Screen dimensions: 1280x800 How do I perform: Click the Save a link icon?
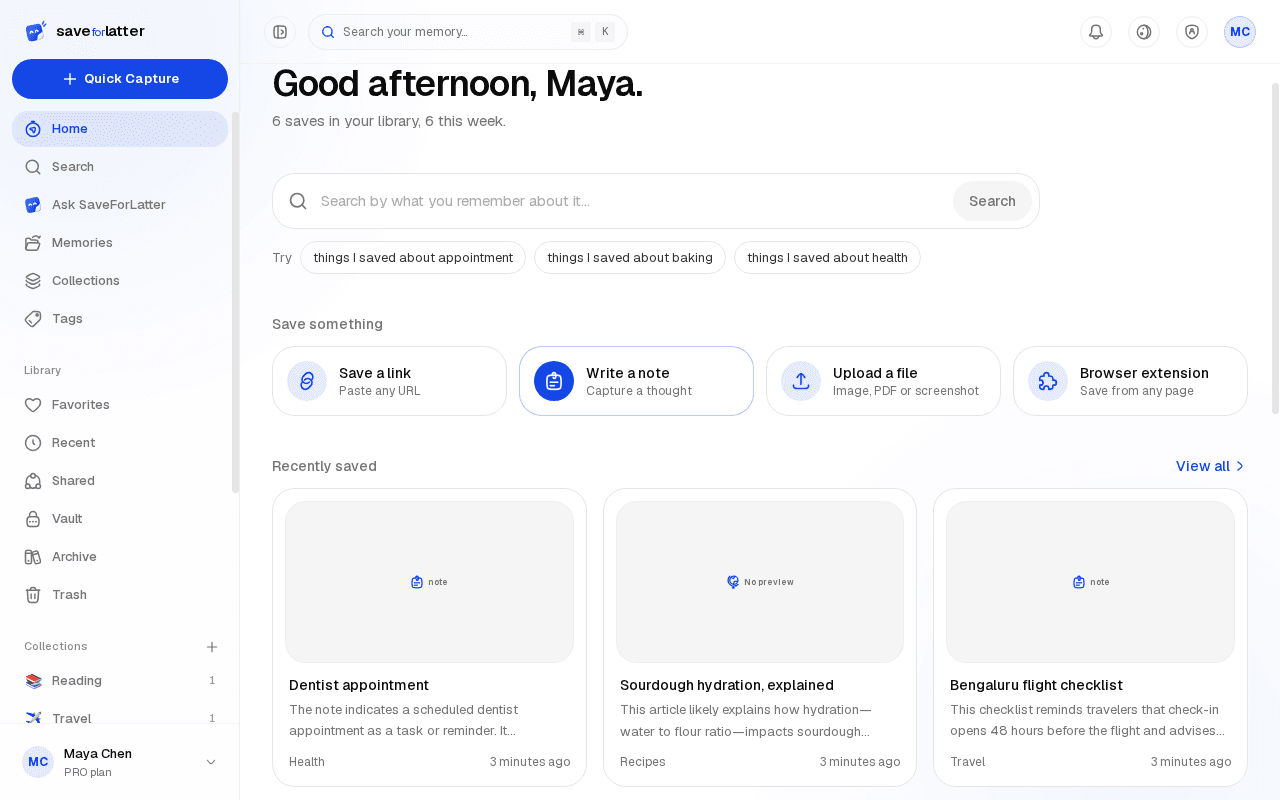pyautogui.click(x=307, y=381)
